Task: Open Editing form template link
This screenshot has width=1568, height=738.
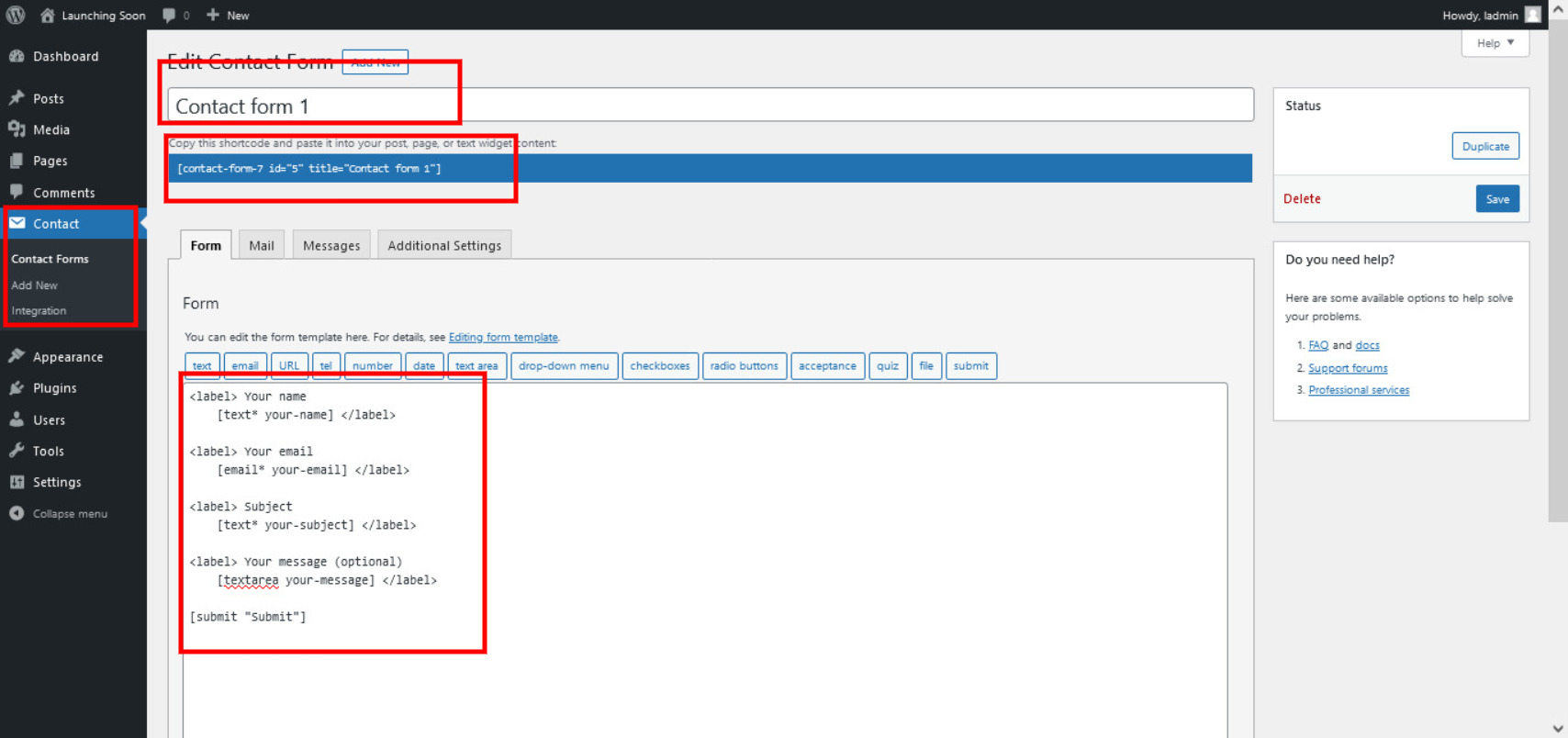Action: tap(503, 337)
